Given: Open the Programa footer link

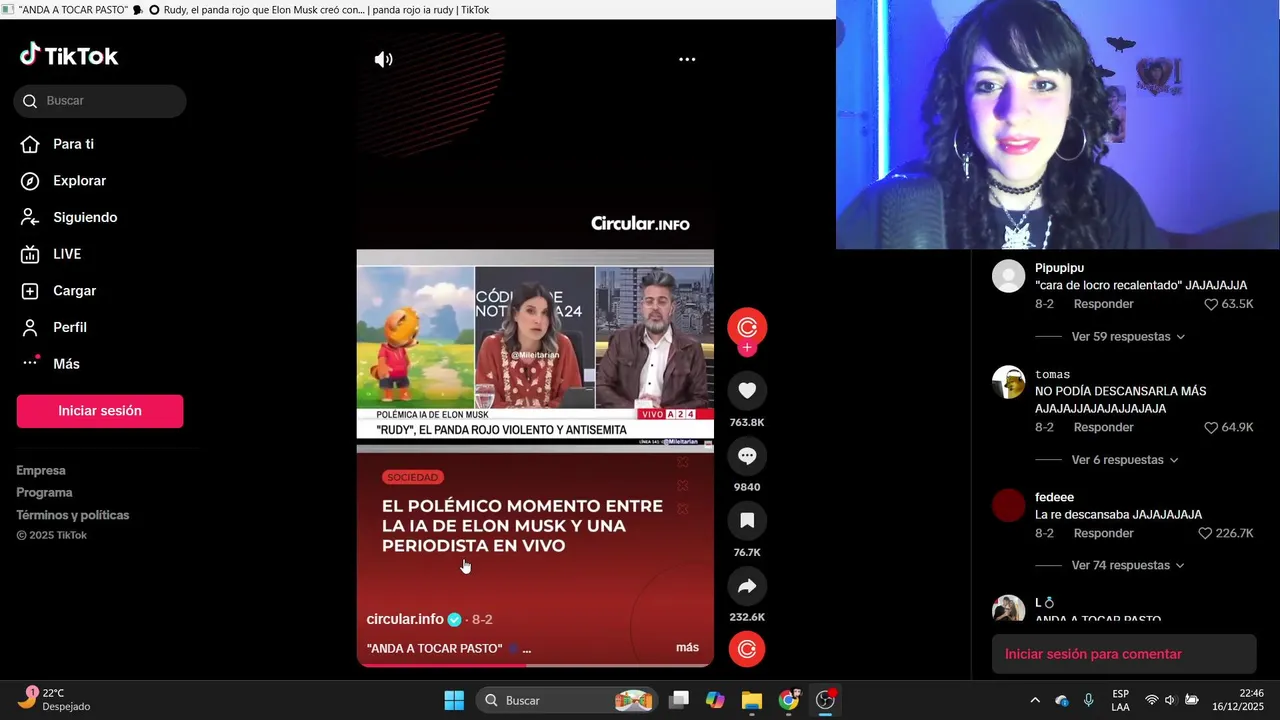Looking at the screenshot, I should [44, 492].
